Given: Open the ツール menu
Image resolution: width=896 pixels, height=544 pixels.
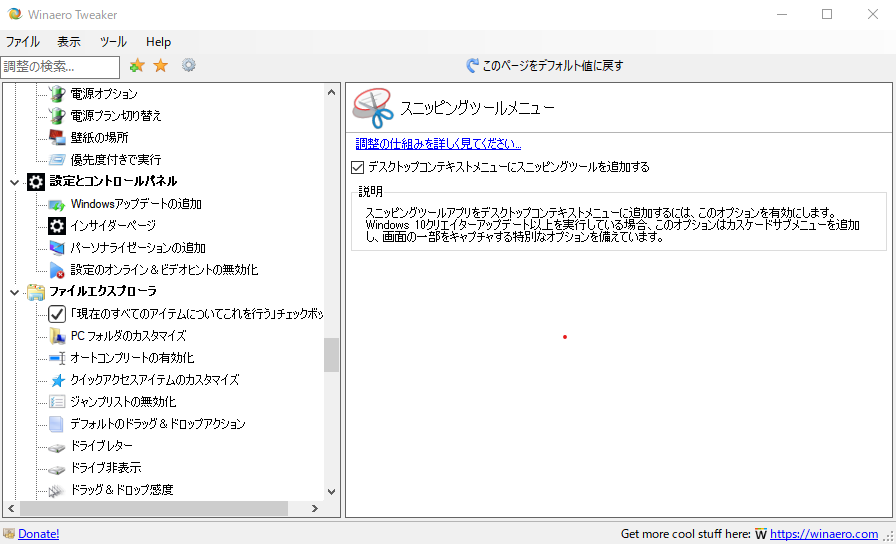Looking at the screenshot, I should click(x=113, y=42).
